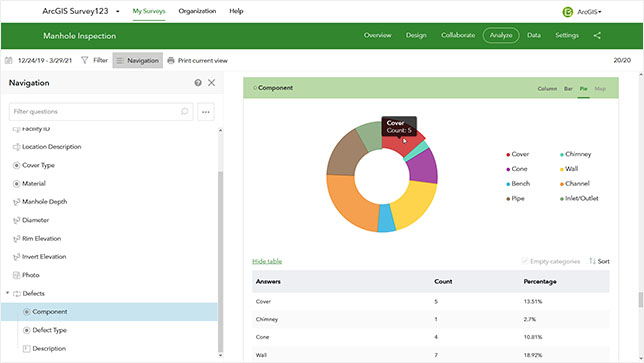This screenshot has width=644, height=363.
Task: Click the Filter funnel icon
Action: coord(85,60)
